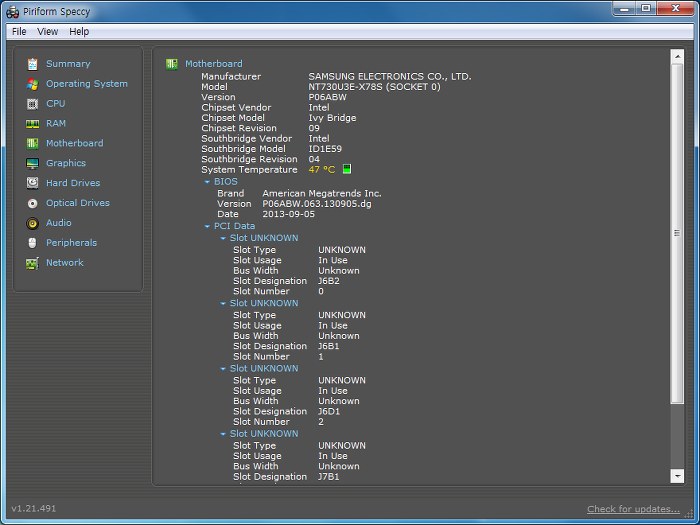The image size is (700, 525).
Task: Collapse Slot UNKNOWN with designation J7B1
Action: coord(223,434)
